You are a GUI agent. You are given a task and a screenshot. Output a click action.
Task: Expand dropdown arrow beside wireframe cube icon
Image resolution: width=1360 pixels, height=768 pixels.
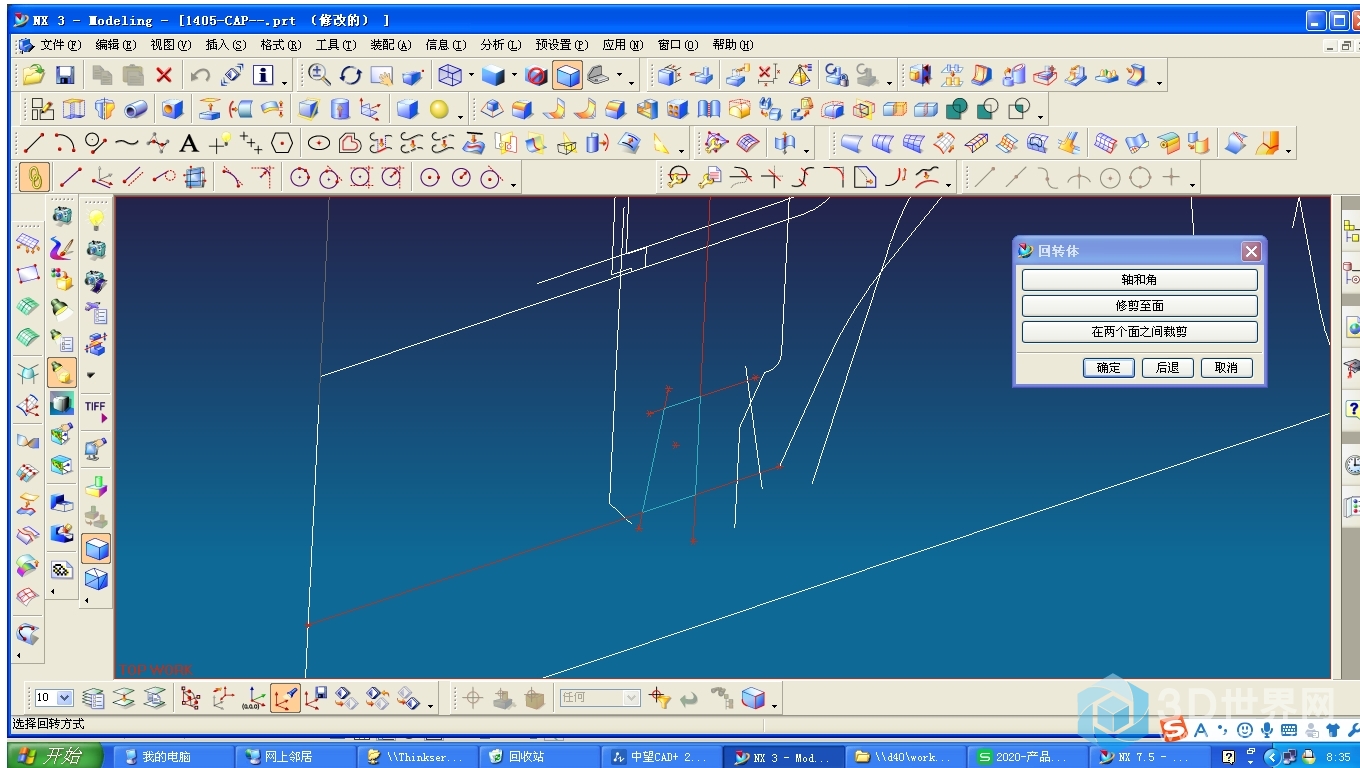[471, 76]
